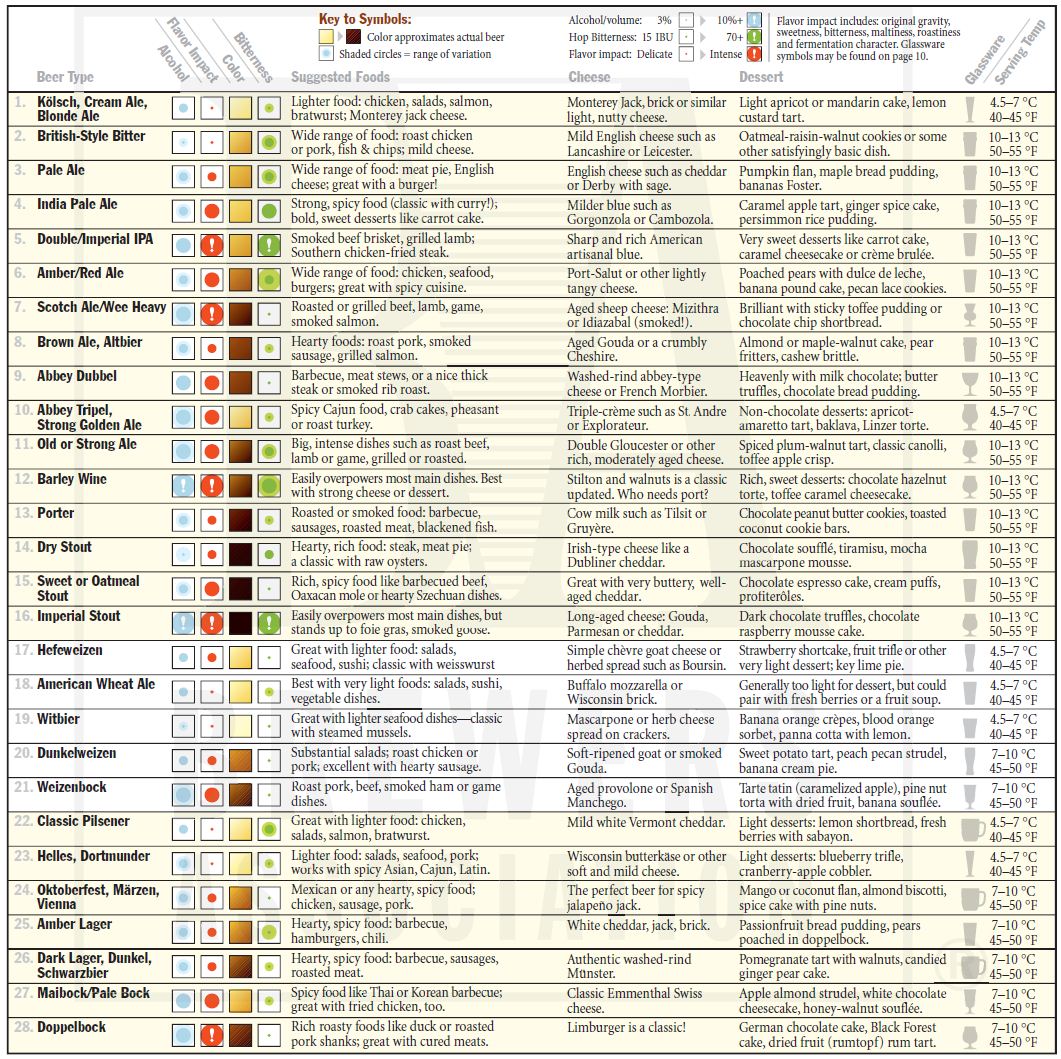Select the flavor impact symbol for Maibock/Pale Bock
1061x1059 pixels.
pyautogui.click(x=212, y=1000)
